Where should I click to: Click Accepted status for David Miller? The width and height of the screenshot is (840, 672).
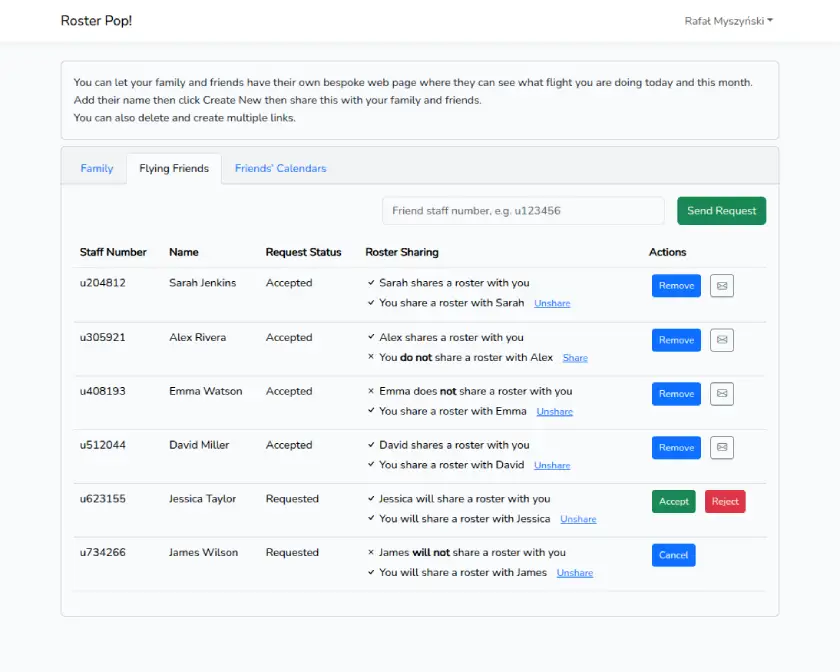point(289,445)
